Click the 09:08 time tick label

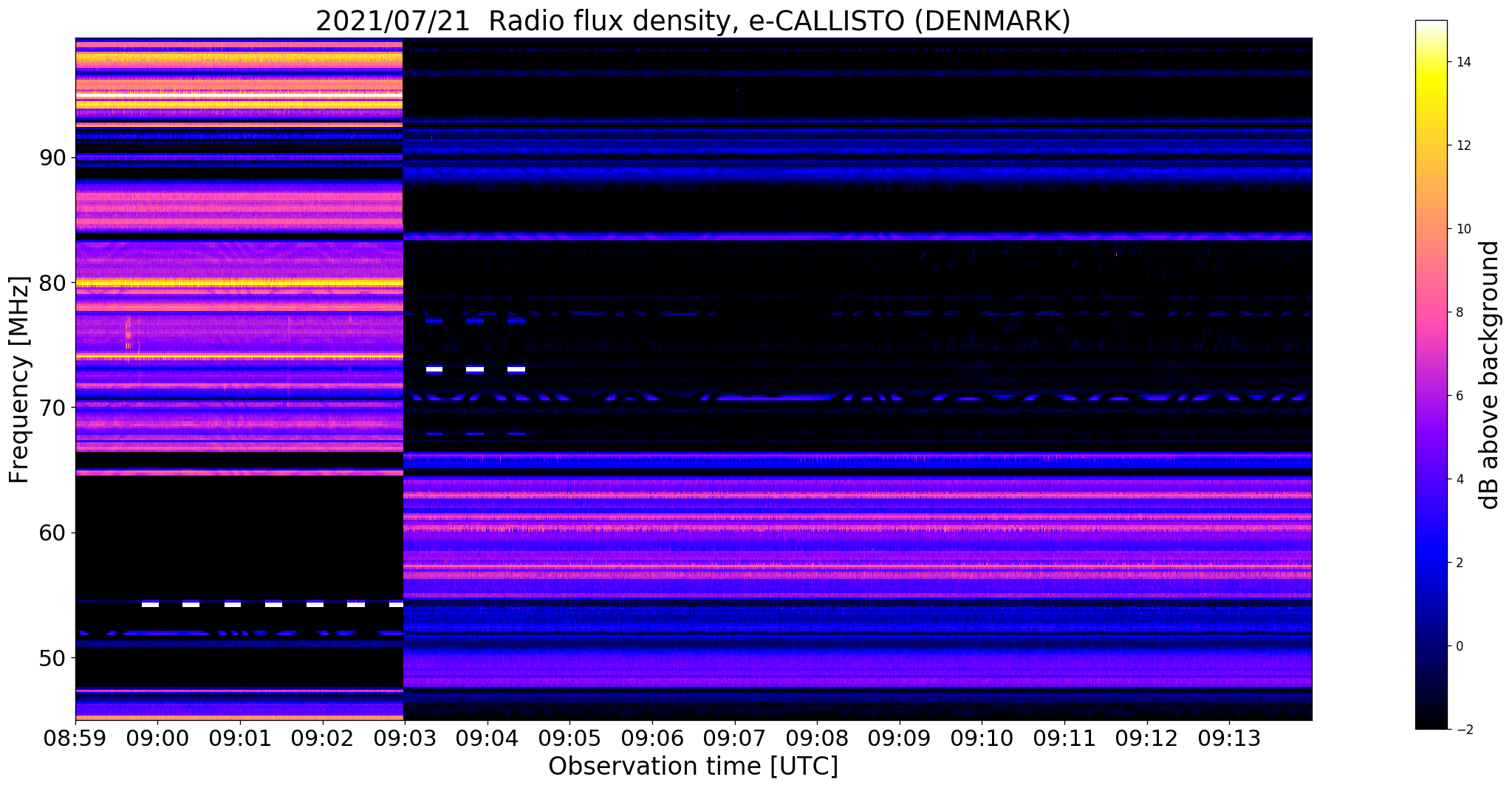coord(818,737)
